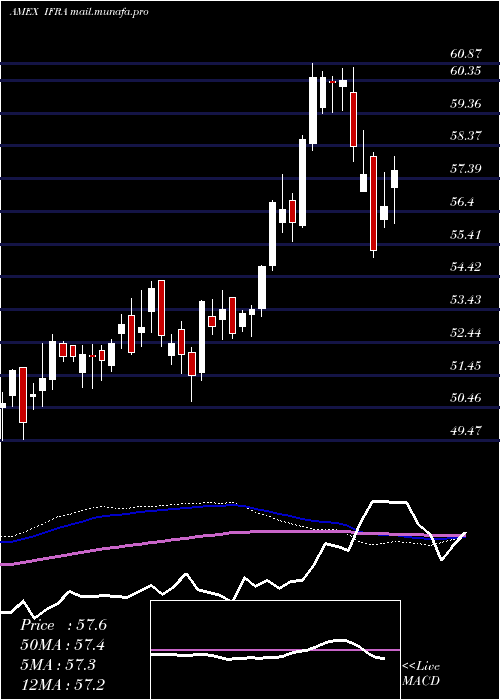Click the 56.4 price axis label
500x700 pixels.
[x=462, y=202]
